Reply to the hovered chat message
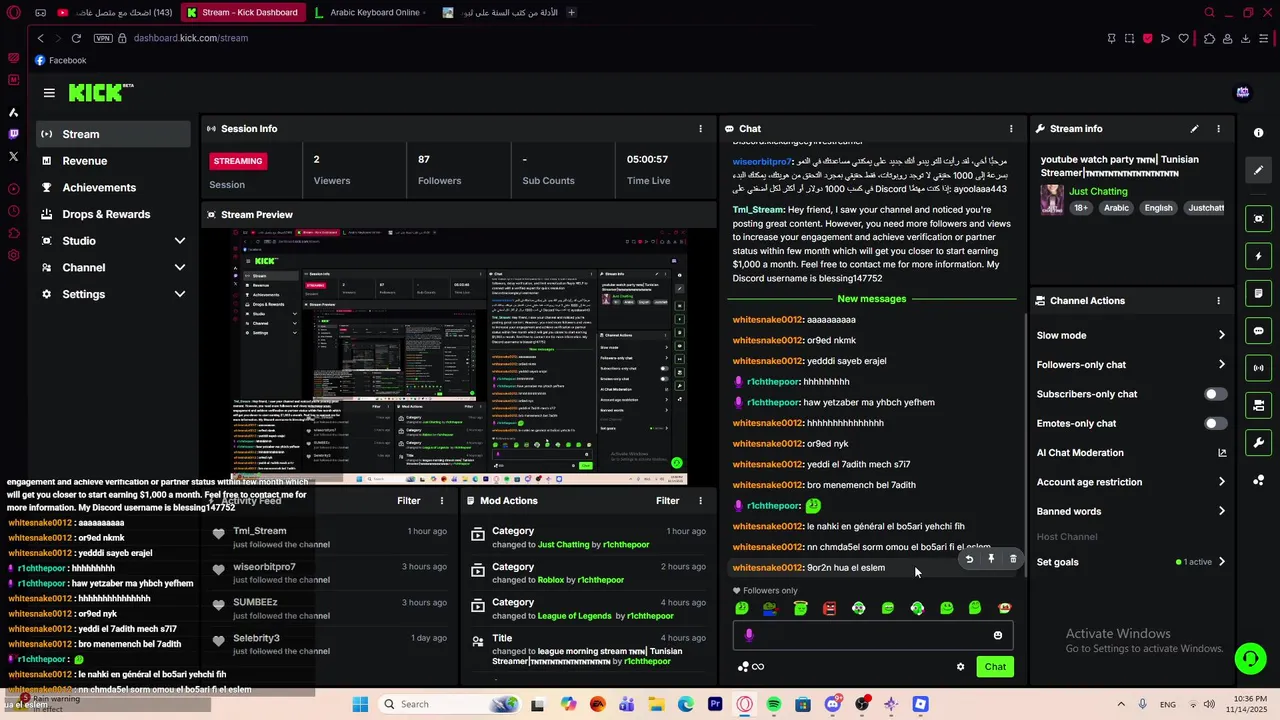Viewport: 1280px width, 720px height. click(x=969, y=559)
